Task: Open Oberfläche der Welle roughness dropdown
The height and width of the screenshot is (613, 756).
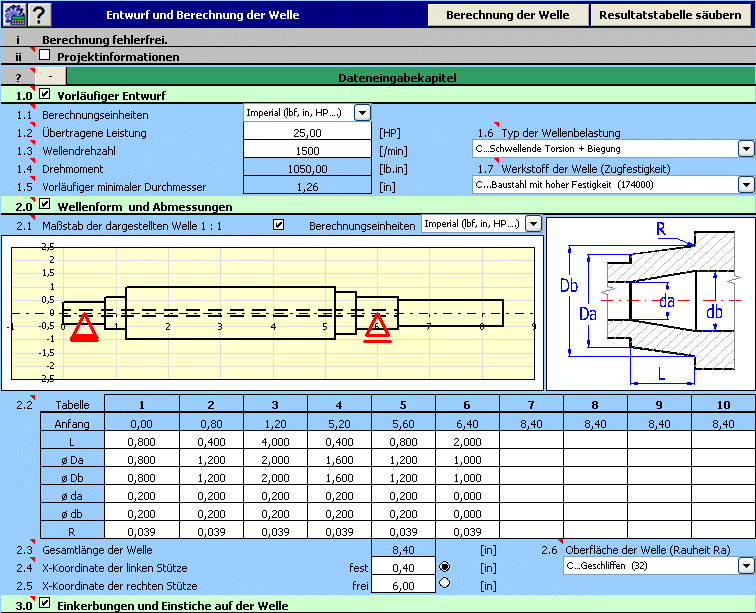Action: pos(746,566)
